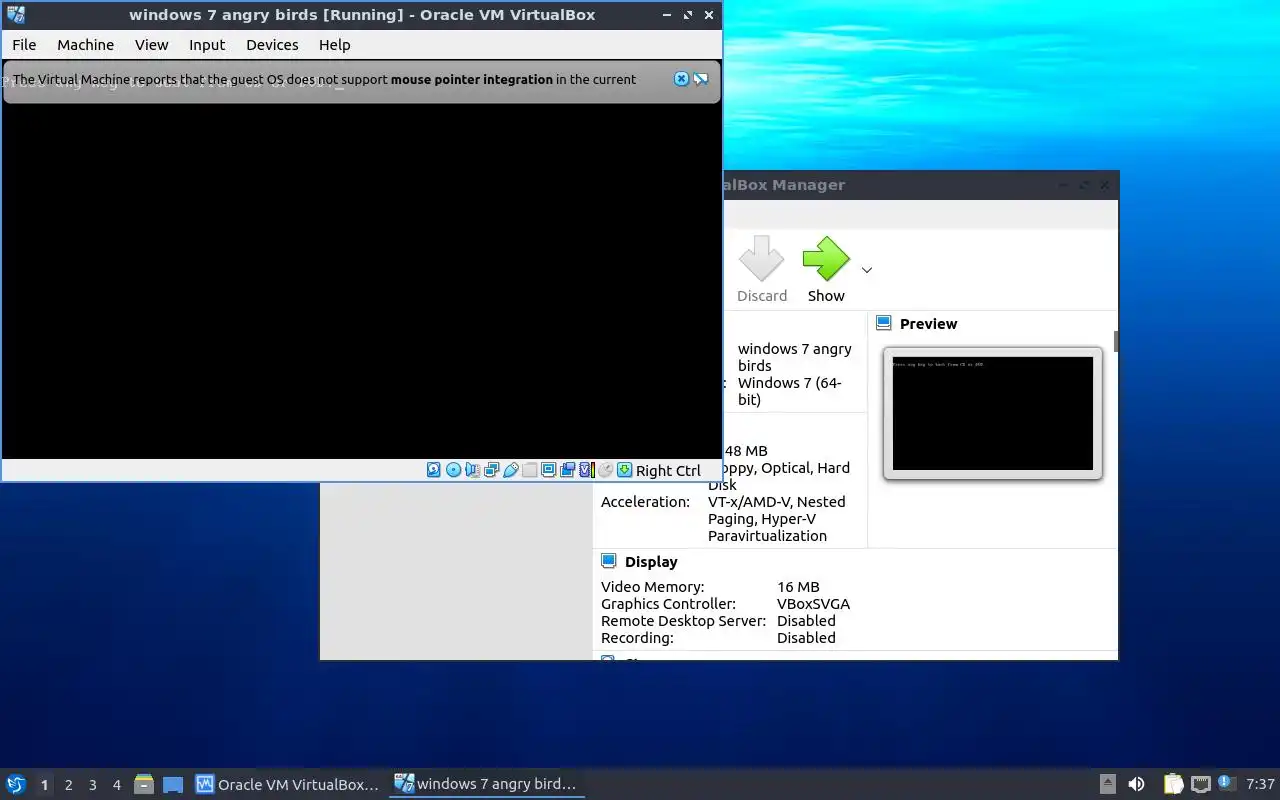Open the volume control tray icon
Image resolution: width=1280 pixels, height=800 pixels.
1136,785
